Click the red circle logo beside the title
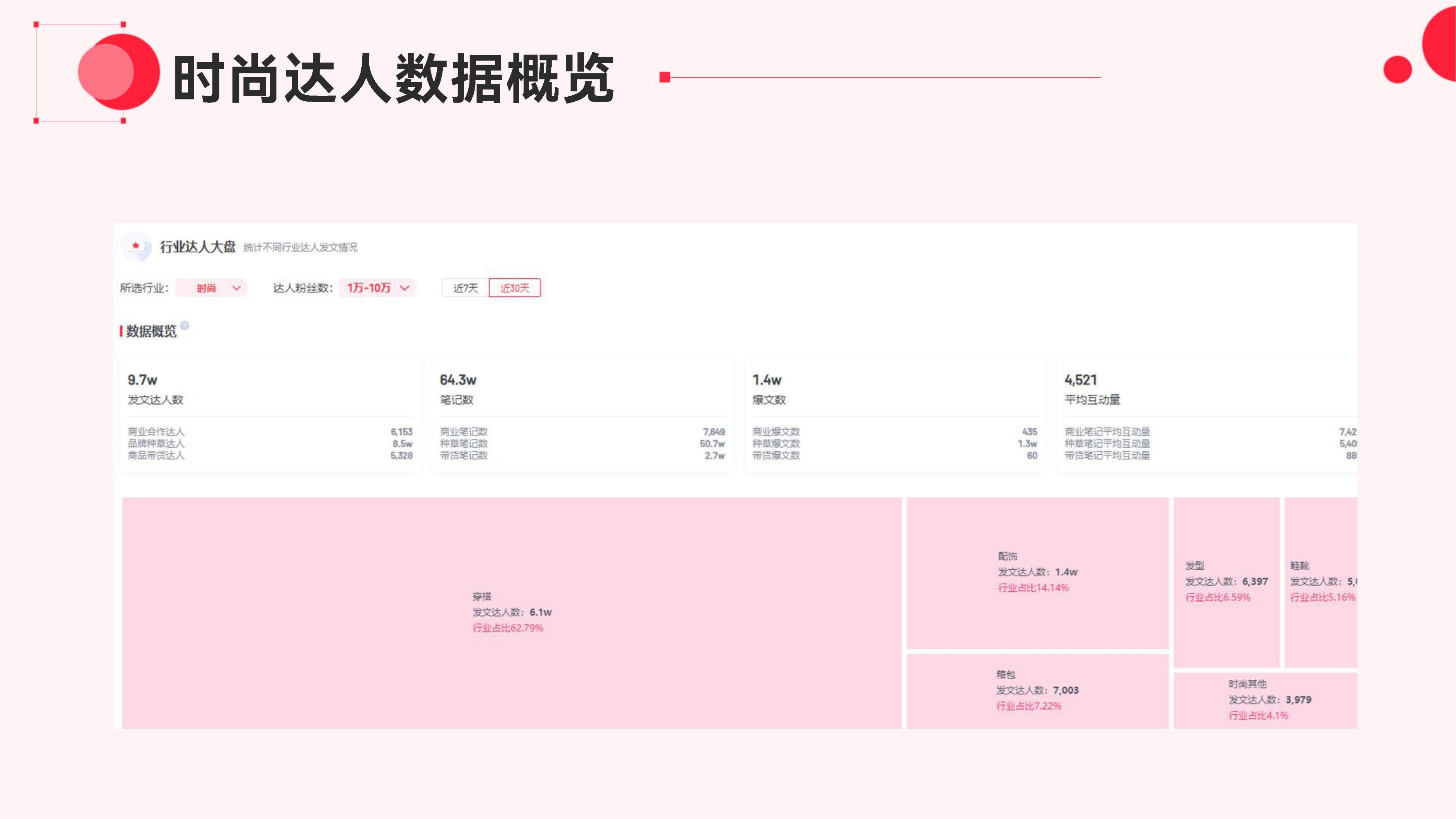The image size is (1456, 819). (119, 72)
